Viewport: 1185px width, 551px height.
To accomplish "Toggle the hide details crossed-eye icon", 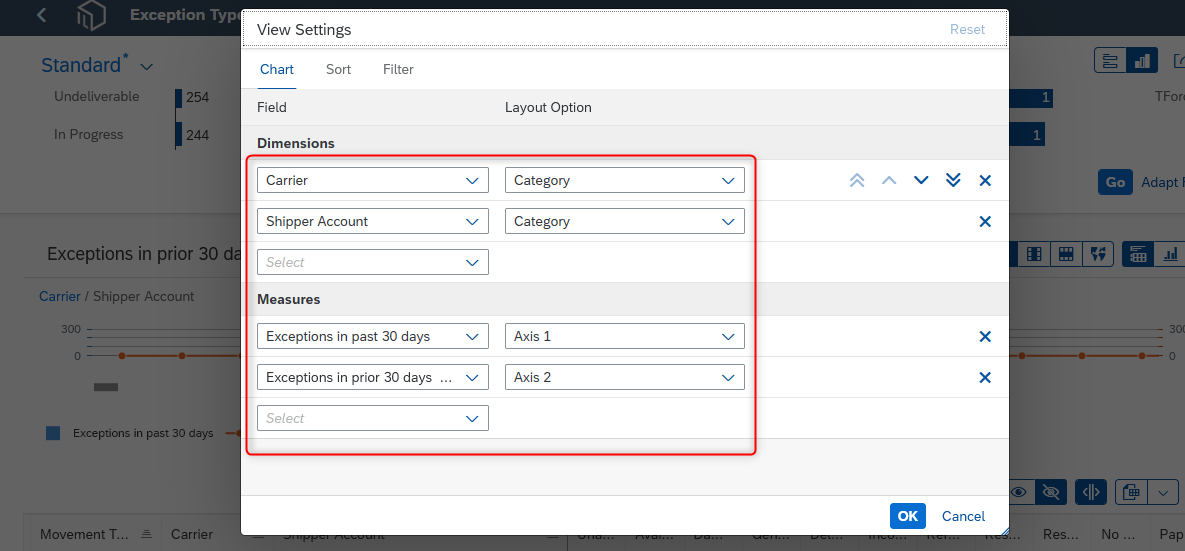I will click(1050, 492).
